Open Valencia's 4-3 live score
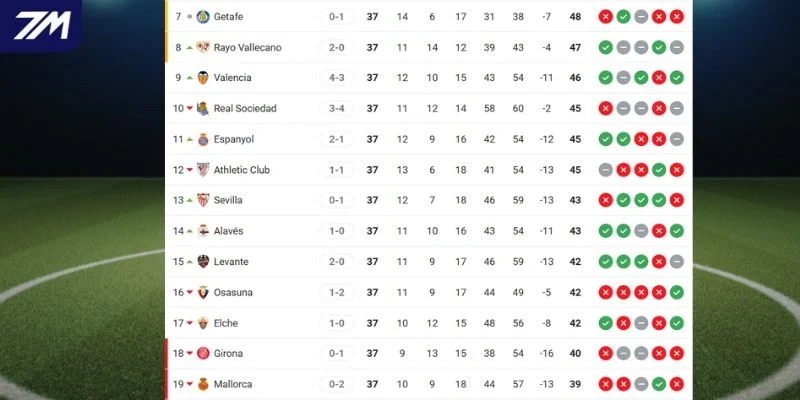The width and height of the screenshot is (800, 400). 337,78
